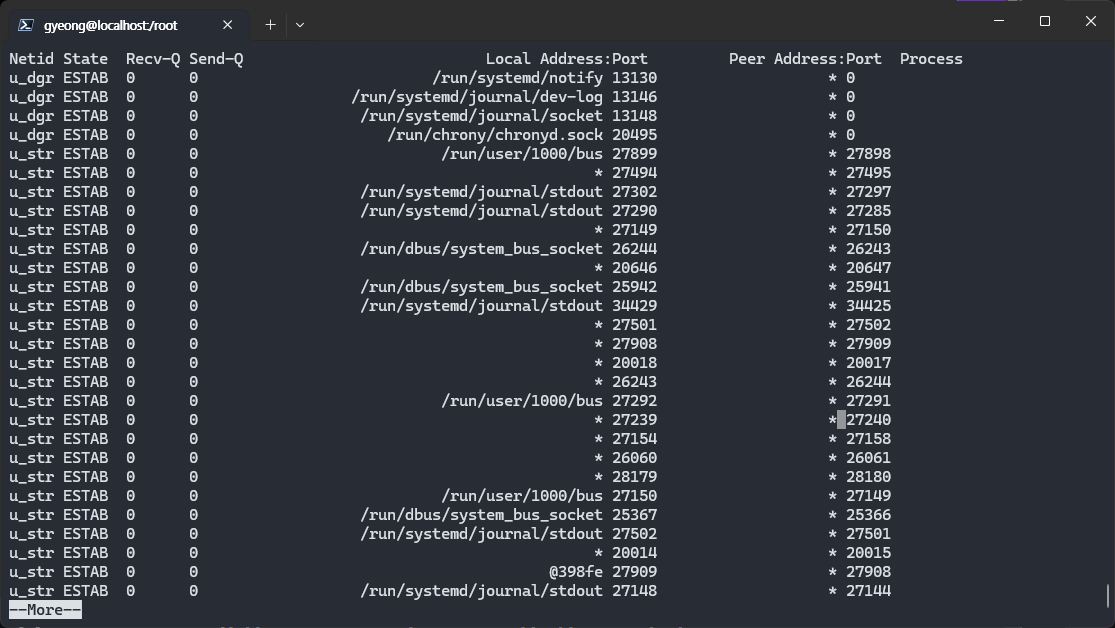Viewport: 1115px width, 628px height.
Task: Expand the new tab profile dropdown
Action: [299, 24]
